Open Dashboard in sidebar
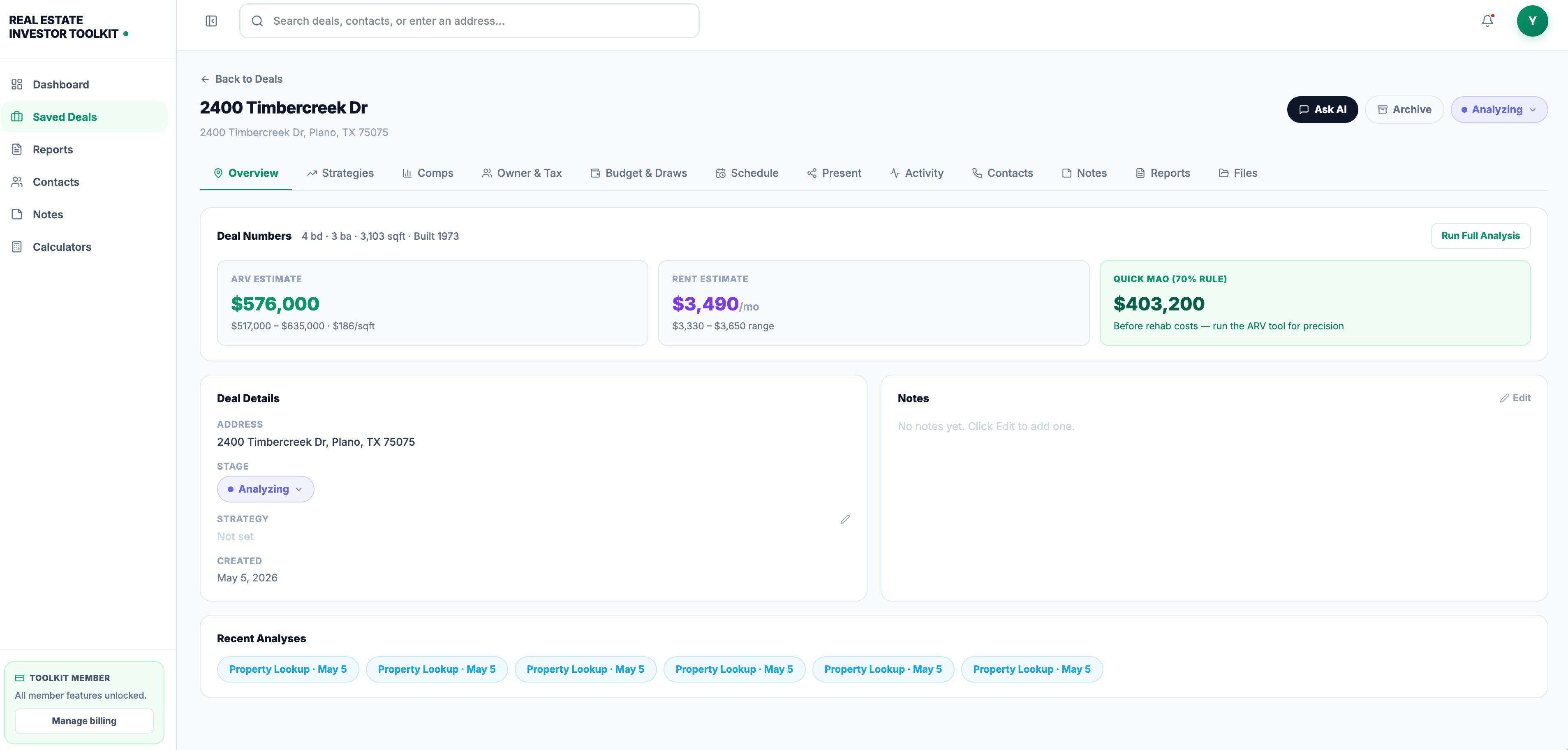1568x750 pixels. point(85,85)
